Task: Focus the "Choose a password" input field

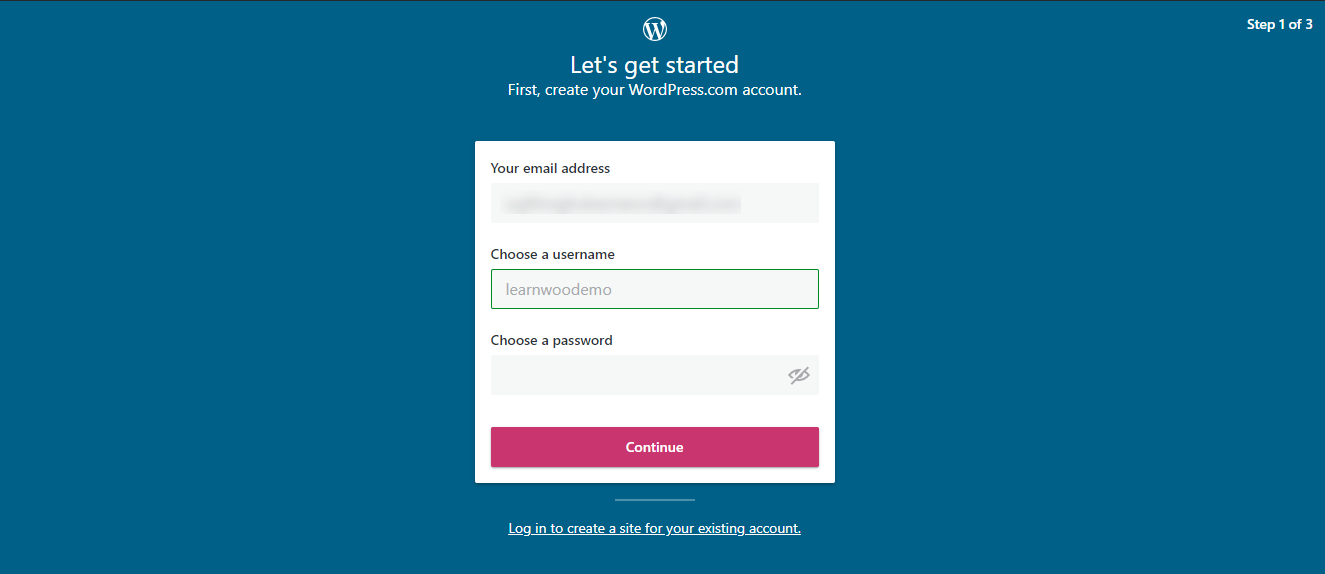Action: click(635, 375)
